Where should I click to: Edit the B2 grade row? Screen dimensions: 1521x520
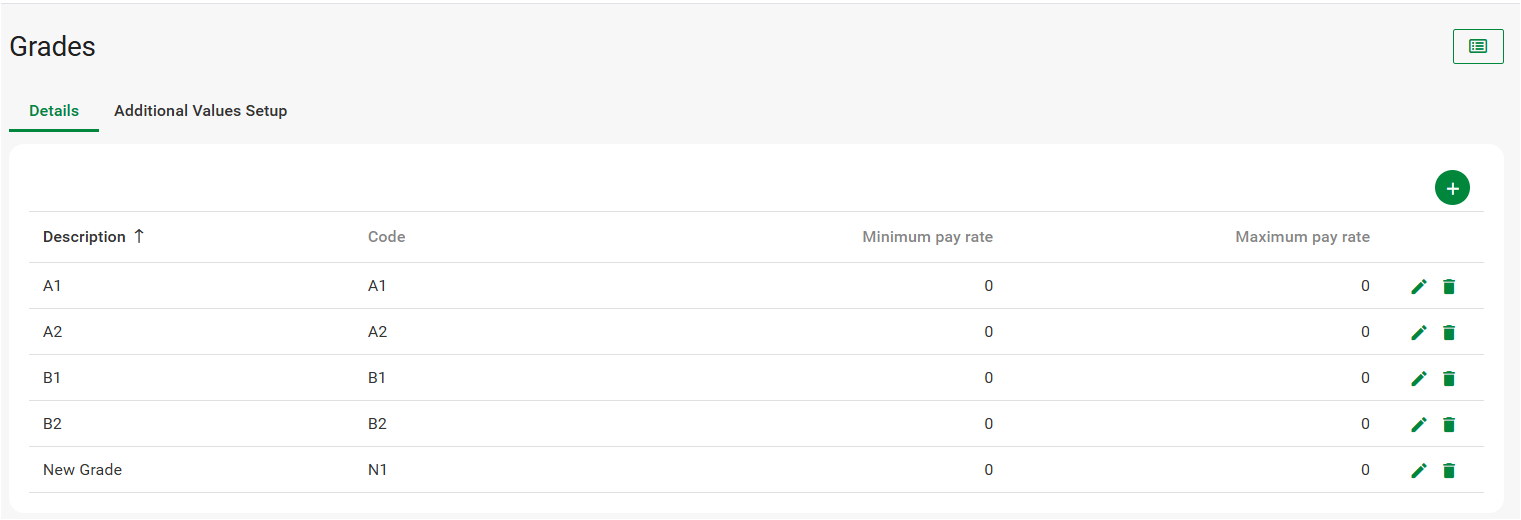coord(1418,425)
